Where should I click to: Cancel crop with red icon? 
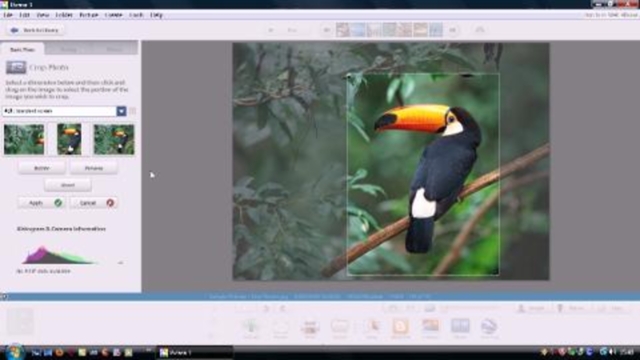click(93, 203)
